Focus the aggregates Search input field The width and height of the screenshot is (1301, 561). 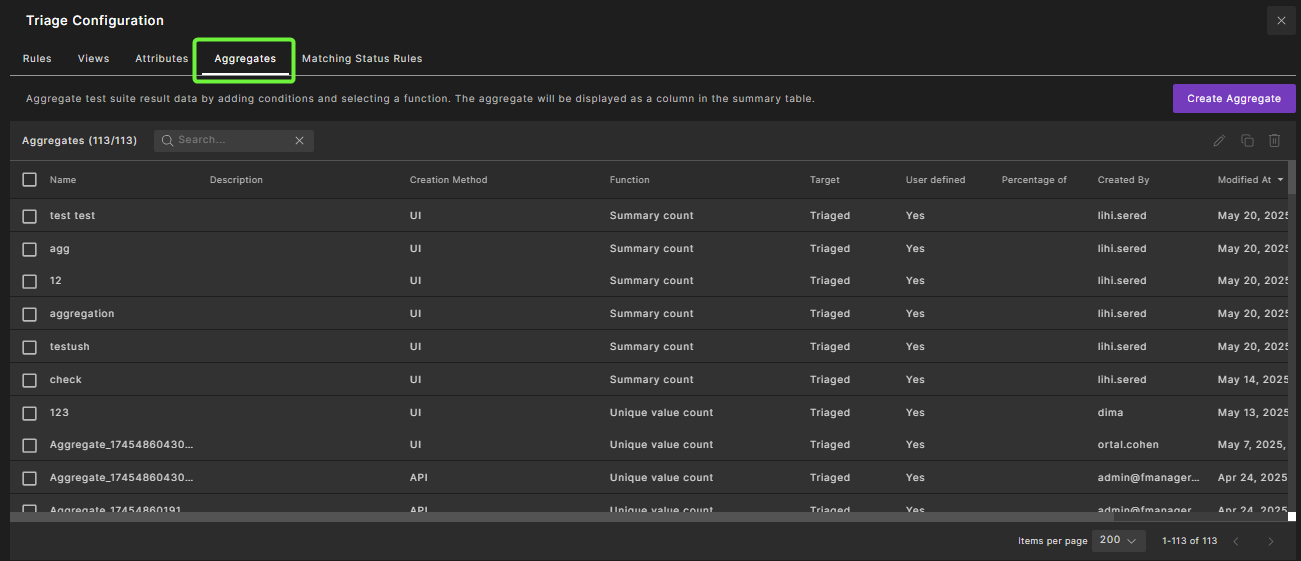[x=233, y=141]
